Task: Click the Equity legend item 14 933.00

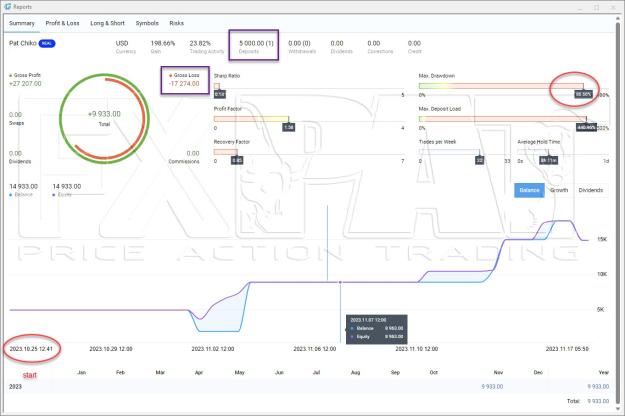Action: (67, 190)
